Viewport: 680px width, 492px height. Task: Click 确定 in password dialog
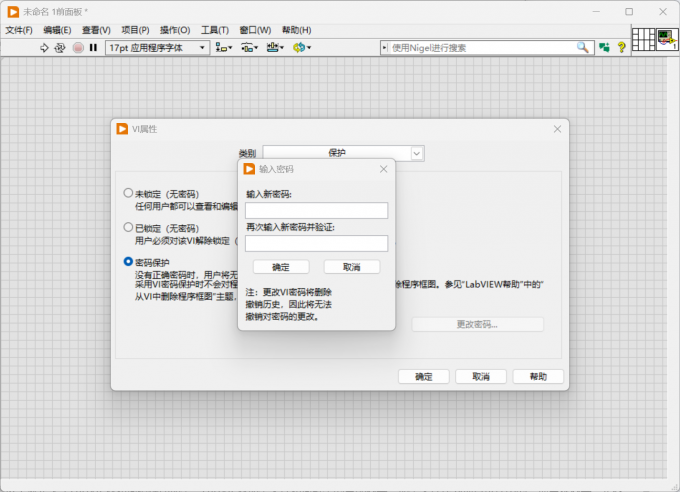pos(281,267)
